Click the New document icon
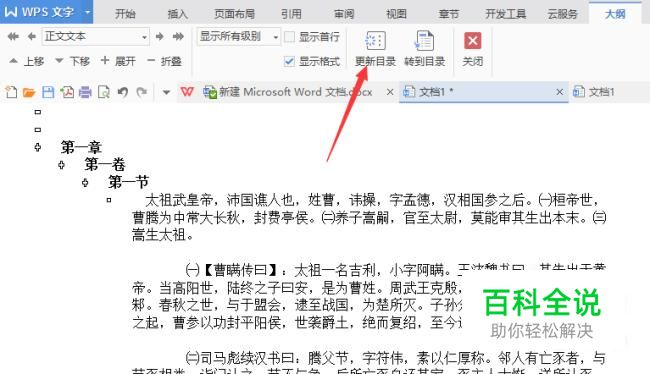The height and width of the screenshot is (374, 650). click(11, 92)
